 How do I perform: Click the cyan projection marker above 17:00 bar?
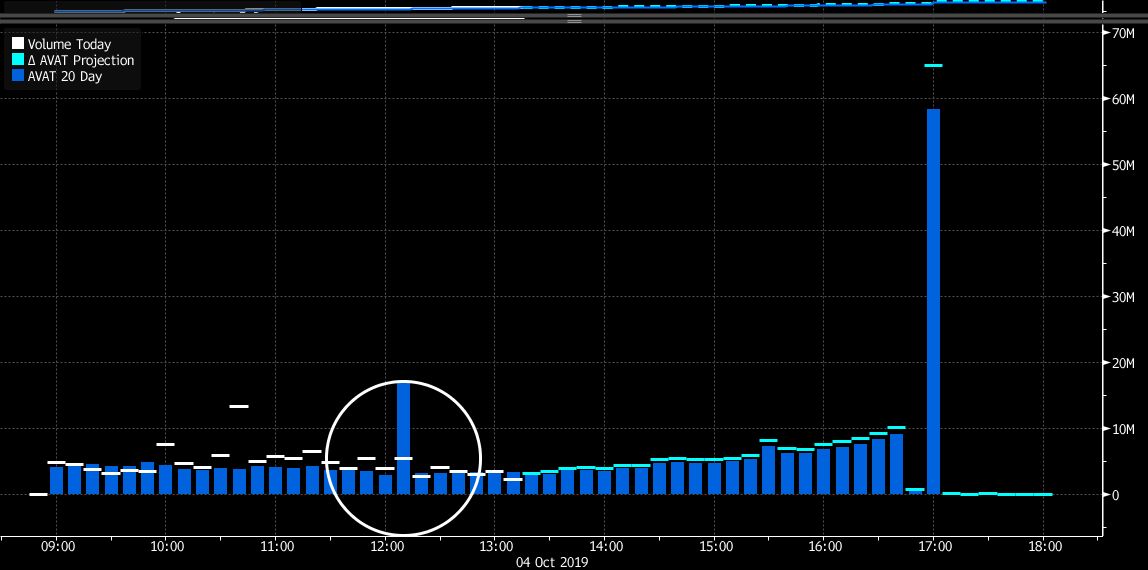[x=933, y=66]
